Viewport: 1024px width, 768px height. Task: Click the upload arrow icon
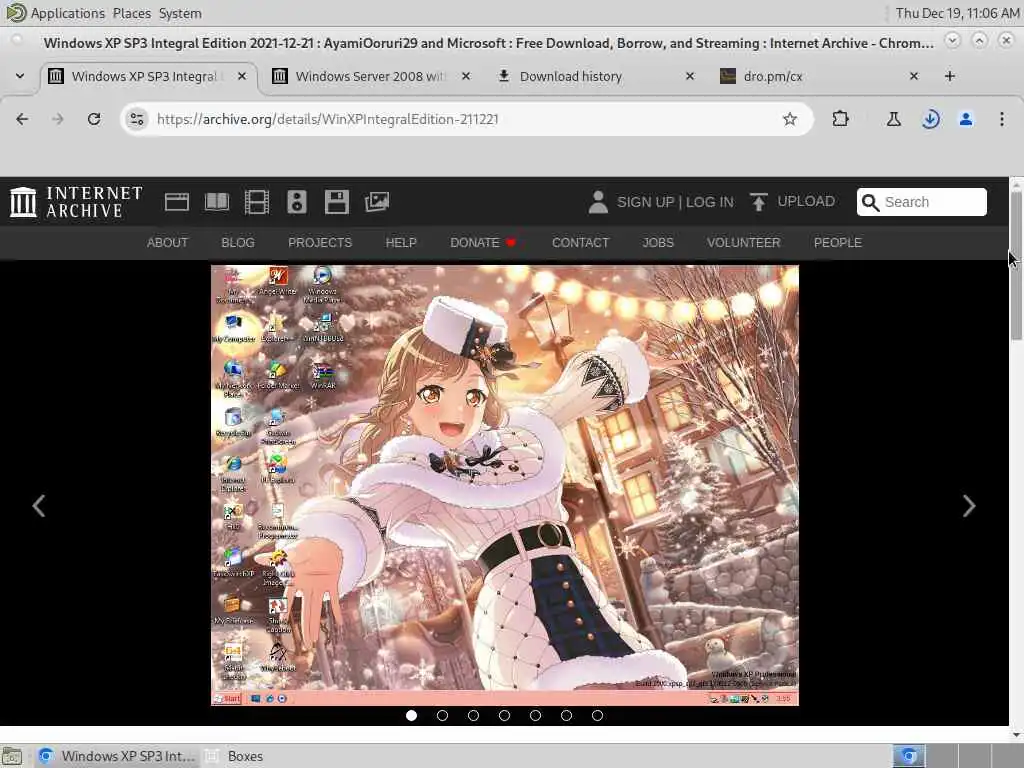pos(758,202)
